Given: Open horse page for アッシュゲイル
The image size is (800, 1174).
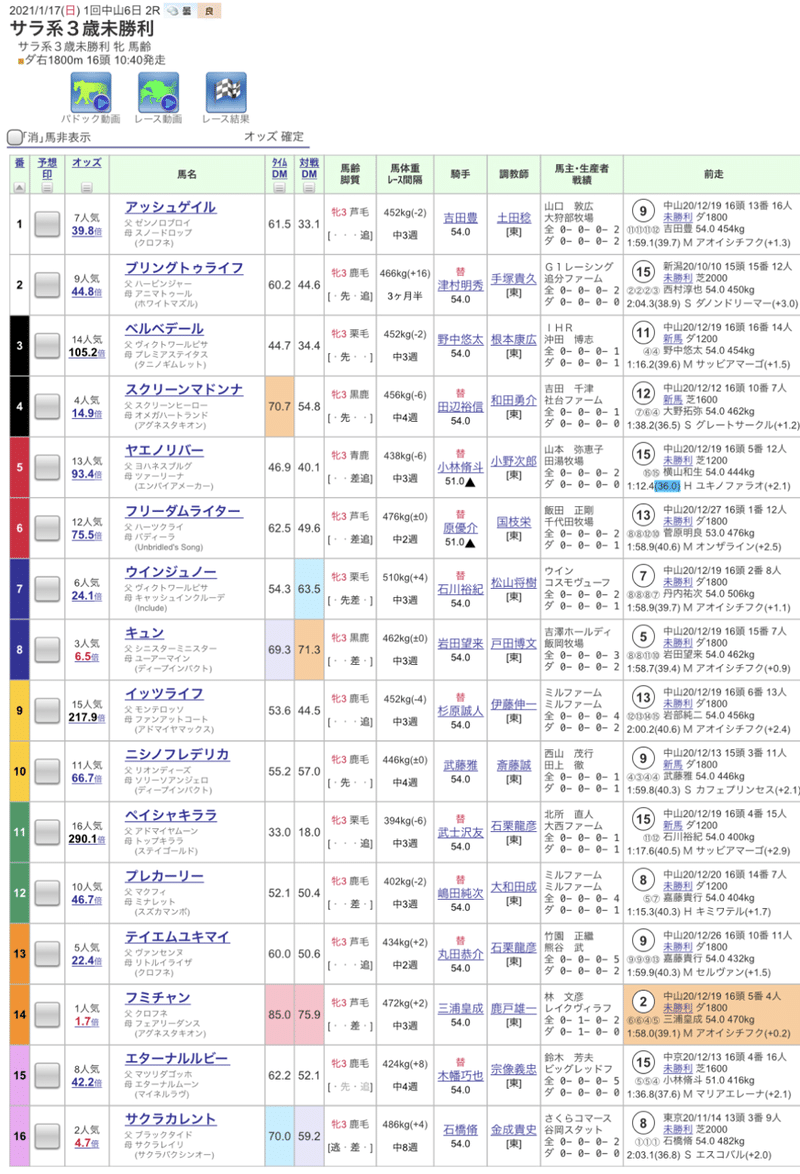Looking at the screenshot, I should click(x=171, y=207).
